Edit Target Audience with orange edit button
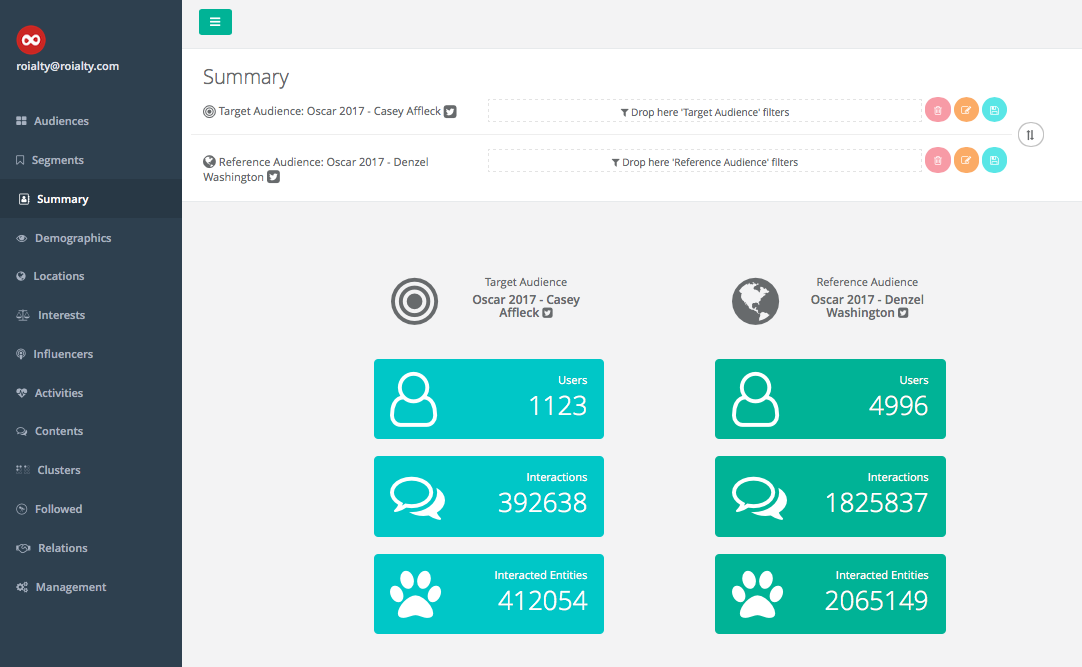This screenshot has width=1082, height=667. pos(966,110)
